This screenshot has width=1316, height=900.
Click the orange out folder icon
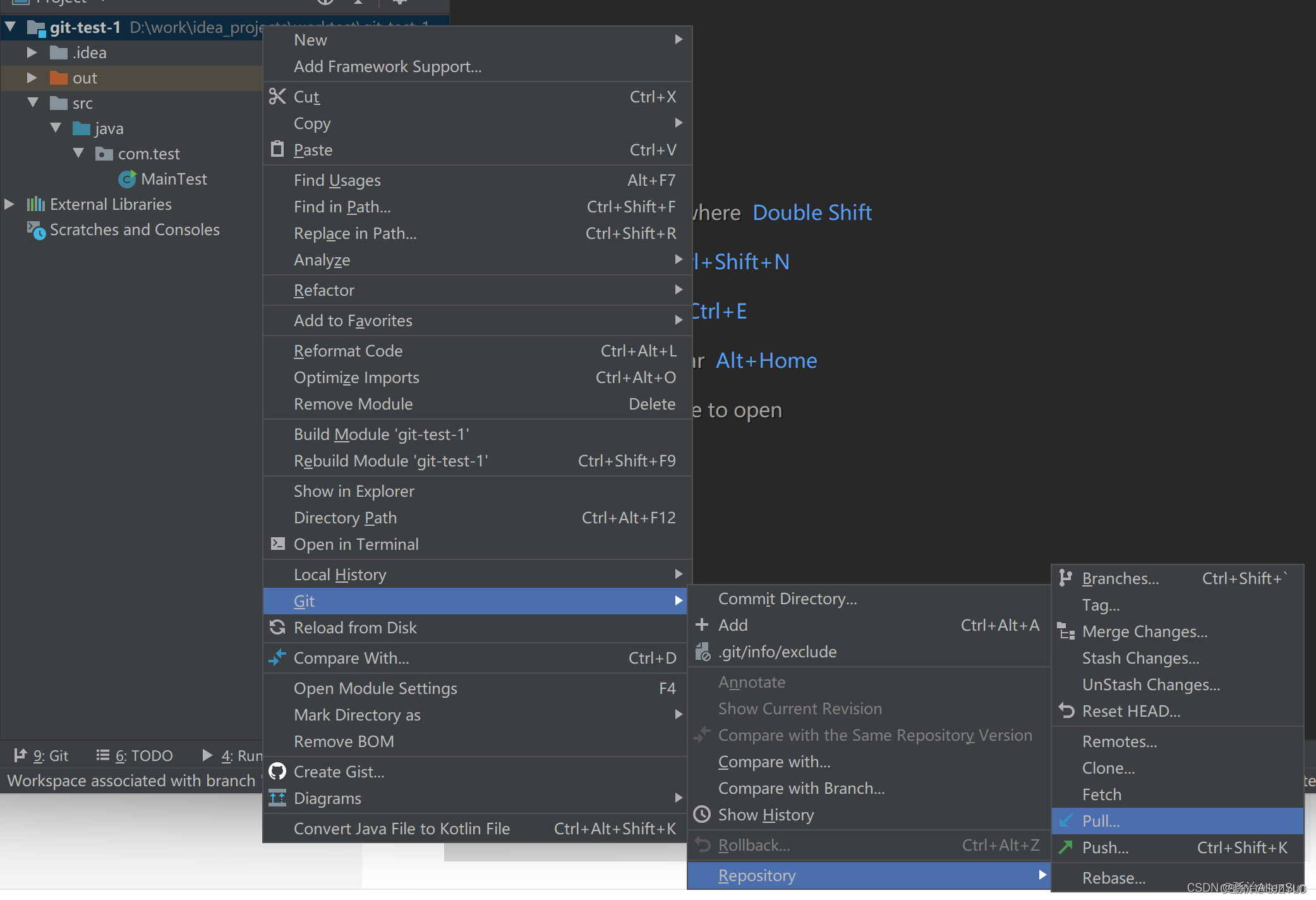pyautogui.click(x=59, y=77)
